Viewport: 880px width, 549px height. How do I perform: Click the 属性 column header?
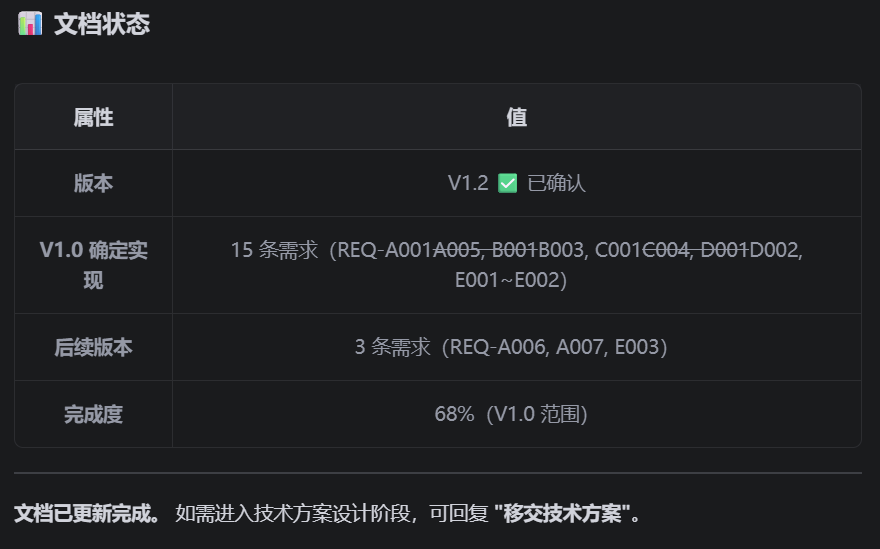tap(93, 118)
